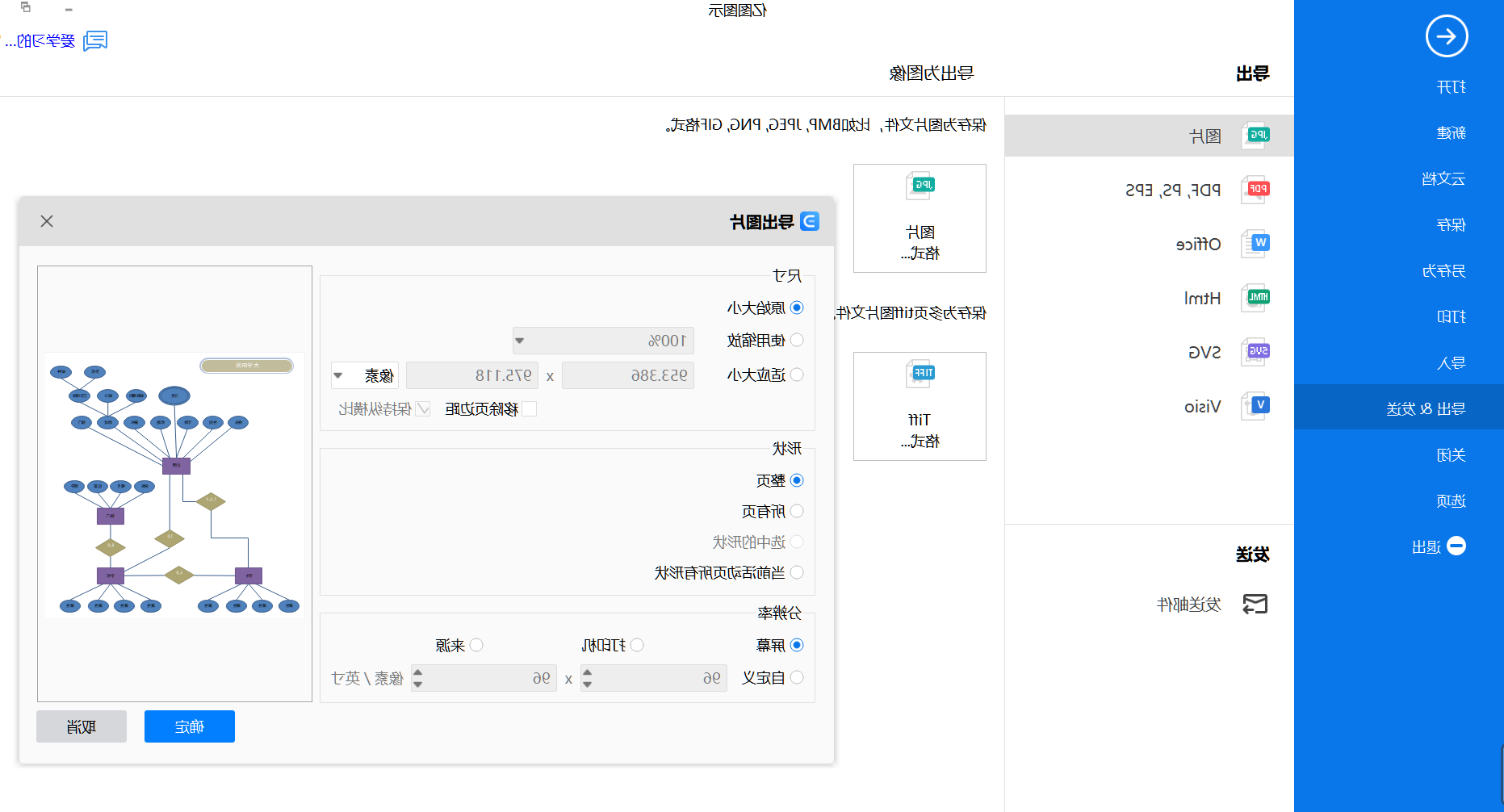Select the 整页 shape radio button

pyautogui.click(x=797, y=480)
